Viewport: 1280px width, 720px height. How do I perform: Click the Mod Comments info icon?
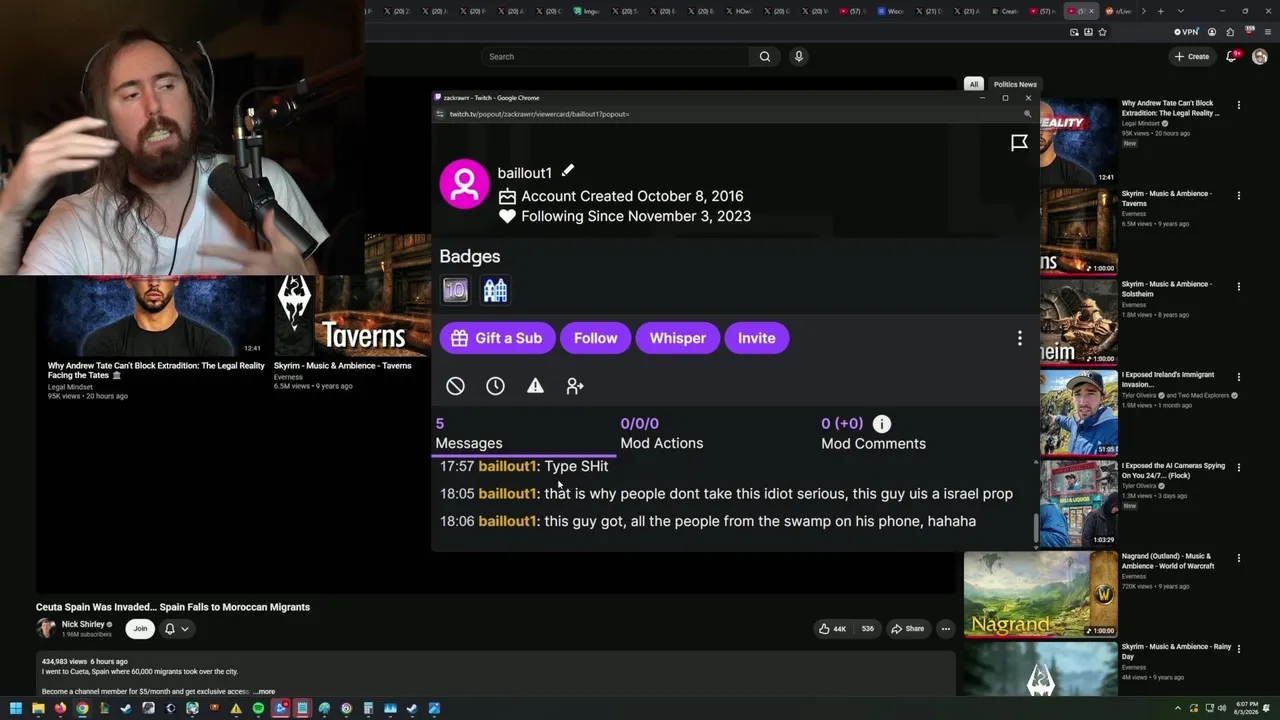(x=881, y=424)
